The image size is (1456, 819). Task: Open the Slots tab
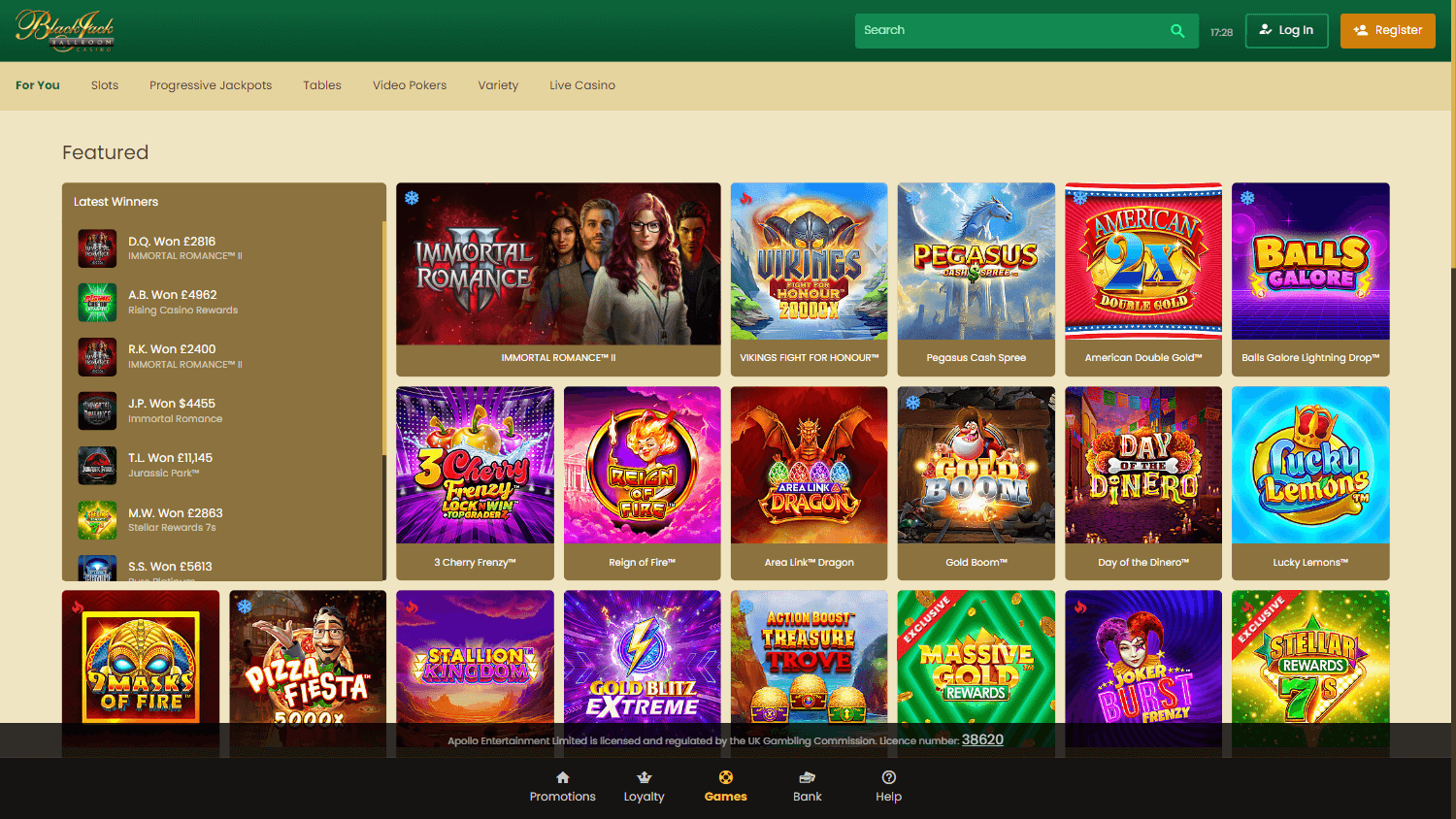click(105, 85)
